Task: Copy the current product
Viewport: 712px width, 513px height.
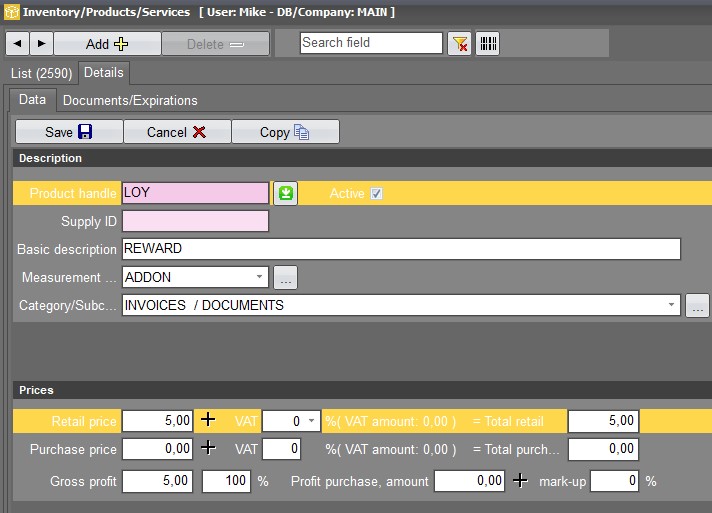Action: (x=285, y=132)
